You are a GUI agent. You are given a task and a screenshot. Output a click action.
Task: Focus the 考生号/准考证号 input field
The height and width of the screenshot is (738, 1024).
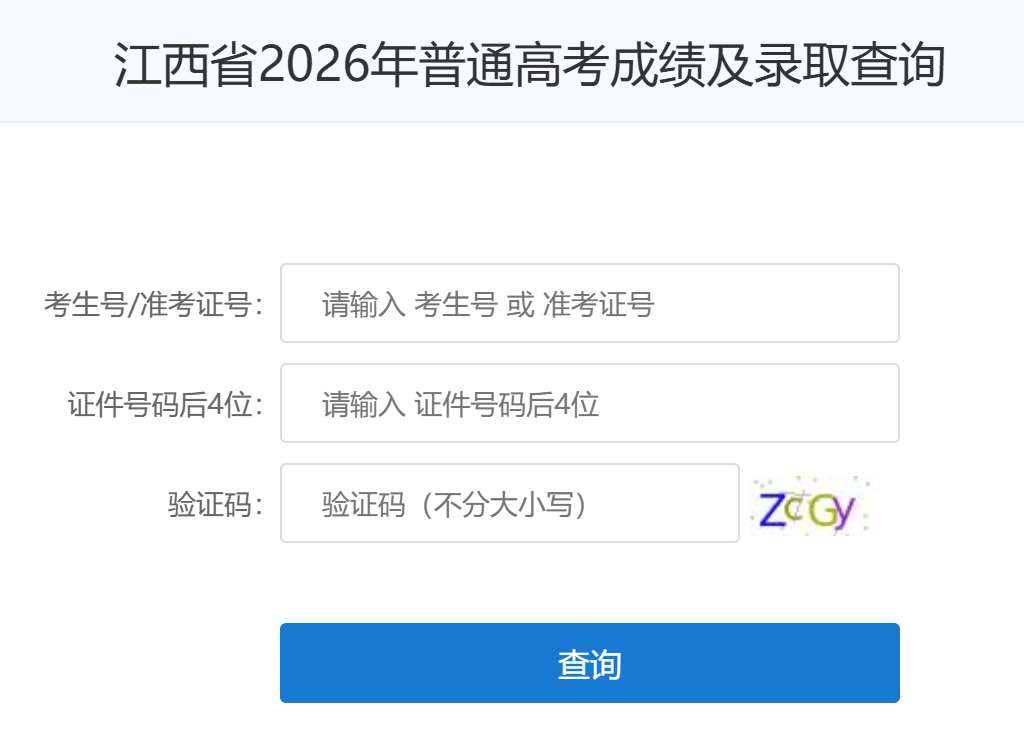click(590, 303)
